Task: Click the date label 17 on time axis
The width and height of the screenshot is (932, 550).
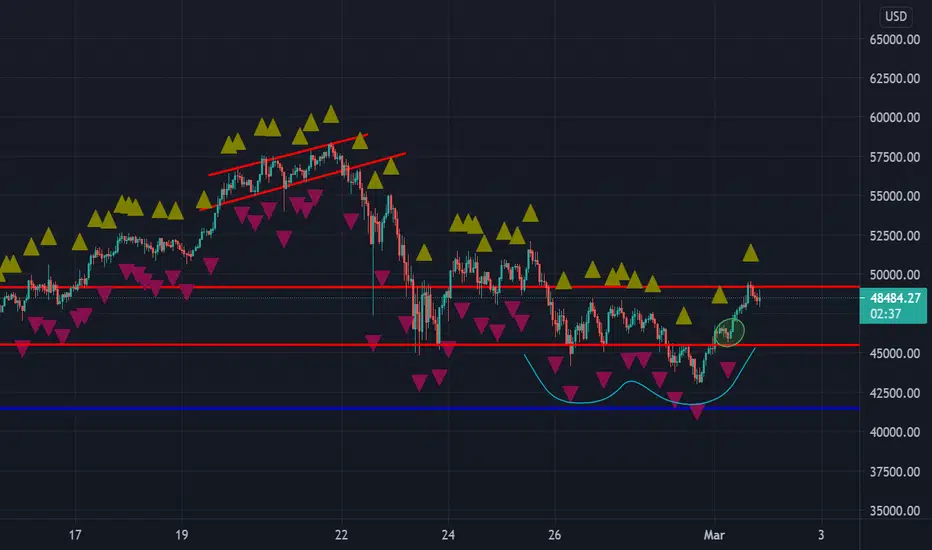Action: tap(75, 535)
